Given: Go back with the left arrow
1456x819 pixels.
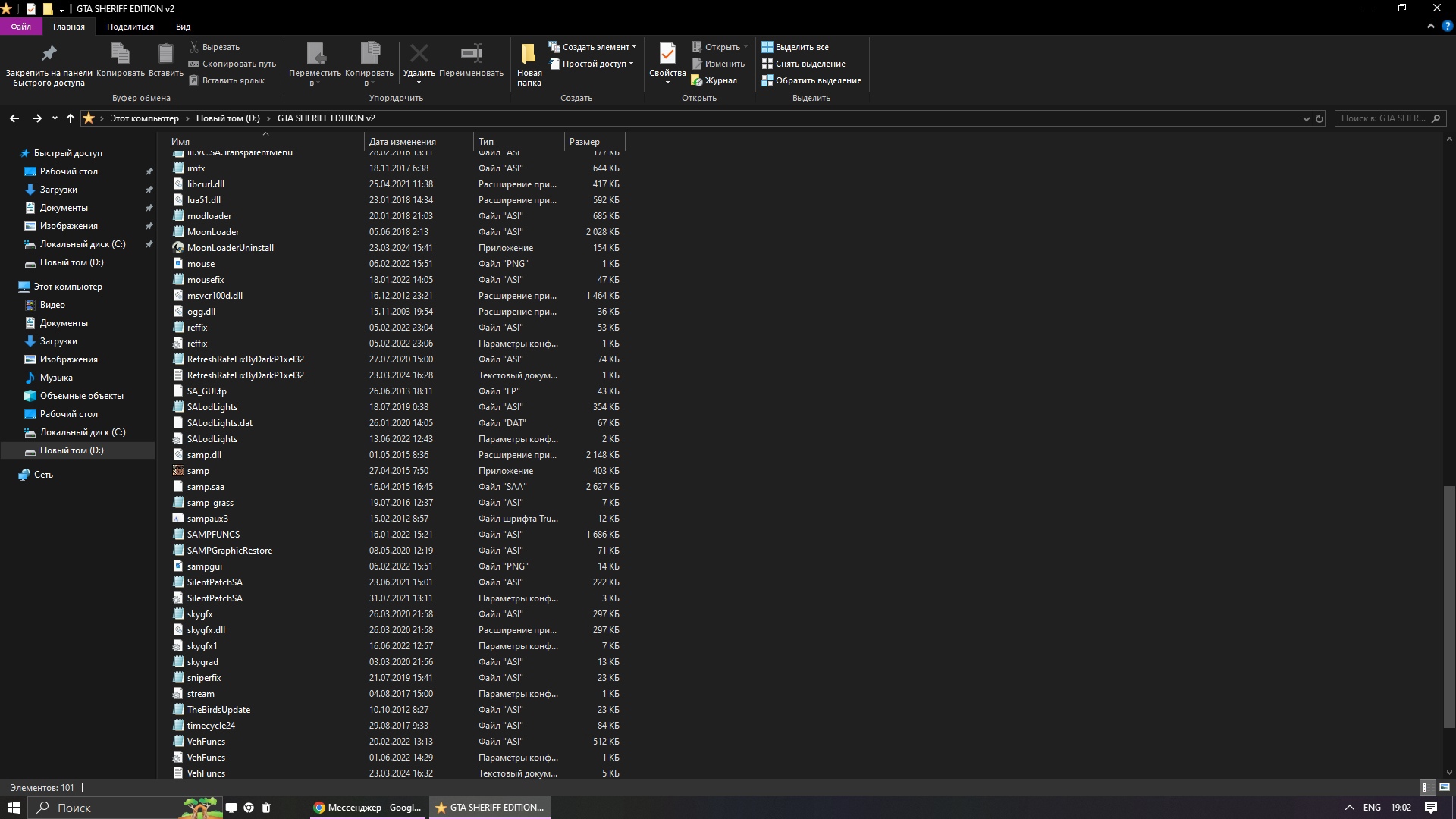Looking at the screenshot, I should (14, 118).
